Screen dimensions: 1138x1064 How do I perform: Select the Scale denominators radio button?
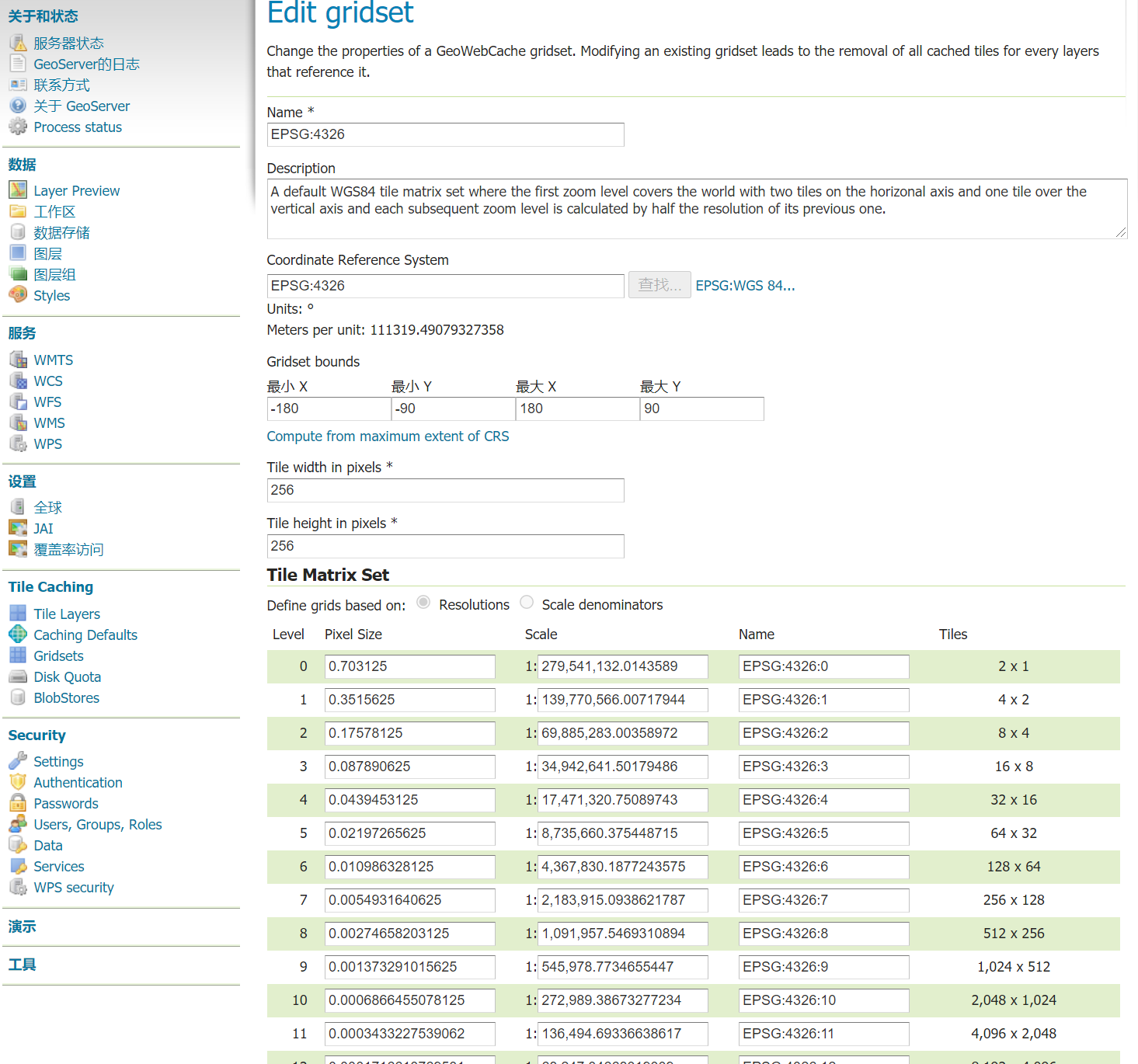[527, 603]
